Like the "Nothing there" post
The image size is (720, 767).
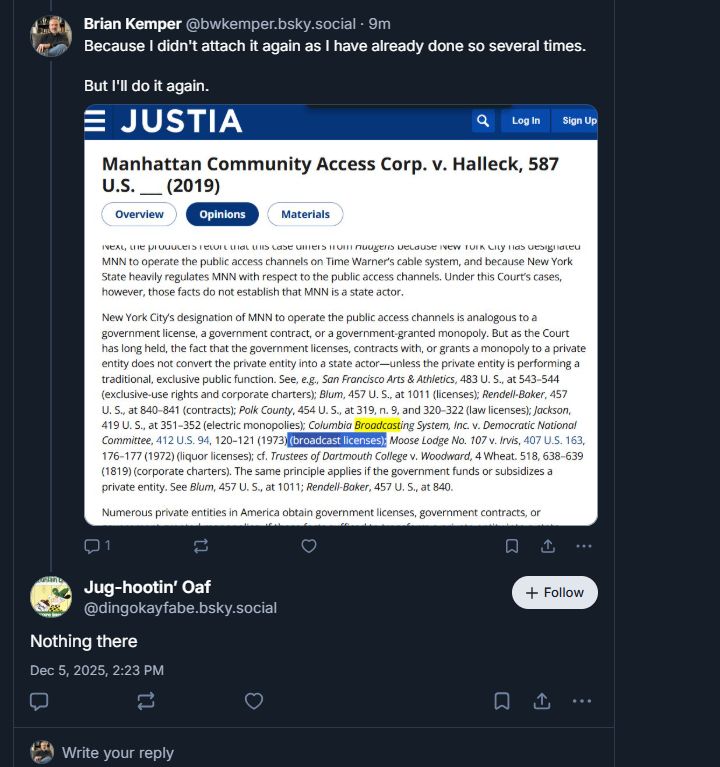click(254, 701)
